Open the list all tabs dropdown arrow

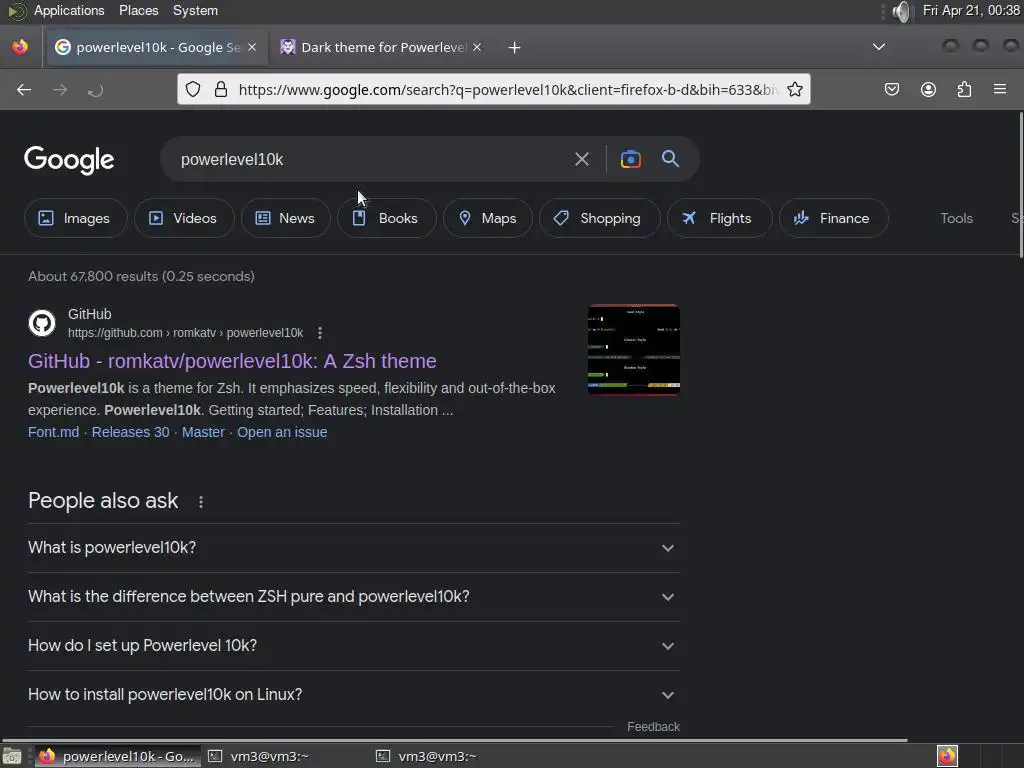coord(879,47)
